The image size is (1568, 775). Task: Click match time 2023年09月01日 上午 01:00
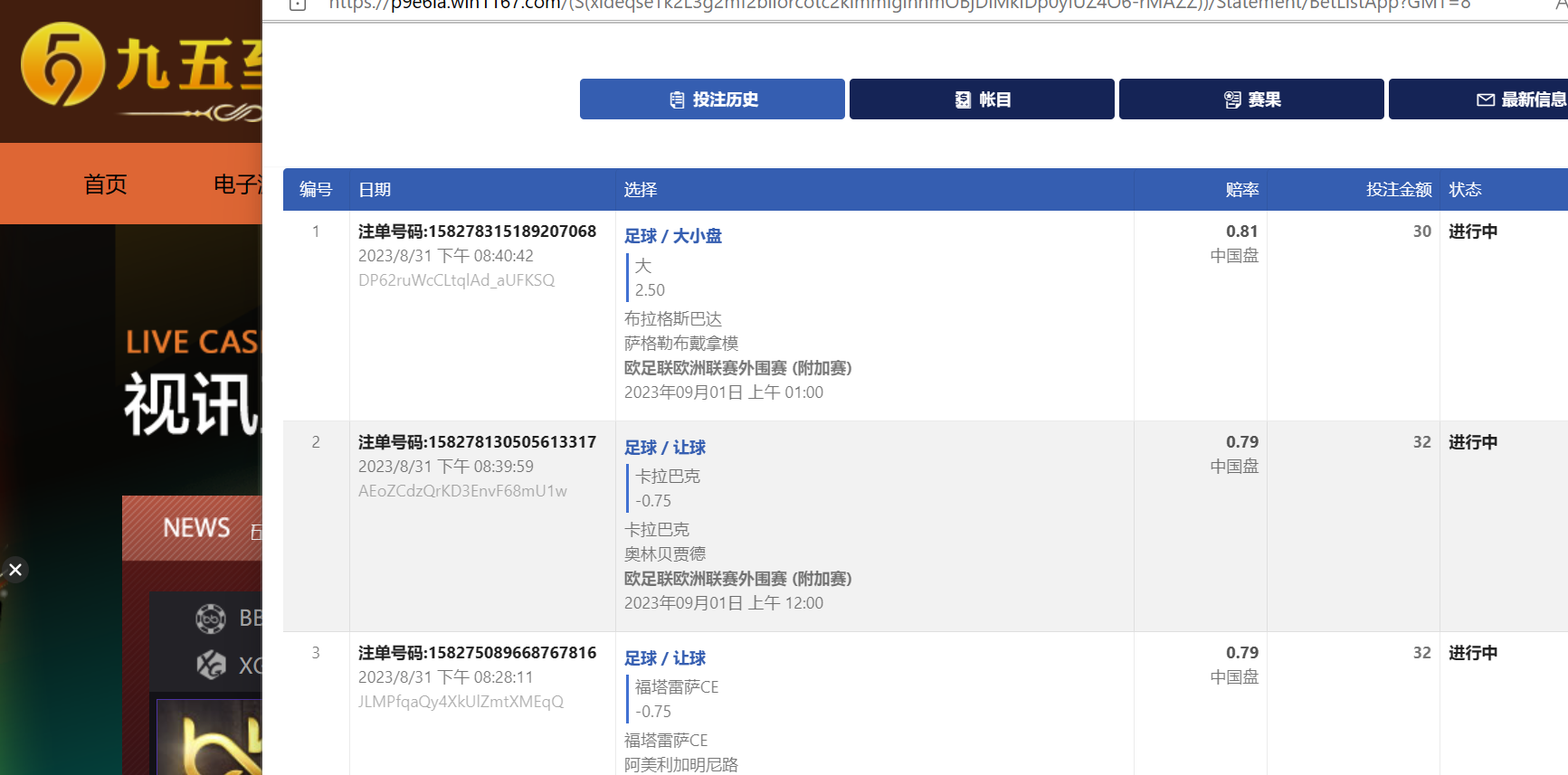(x=724, y=392)
